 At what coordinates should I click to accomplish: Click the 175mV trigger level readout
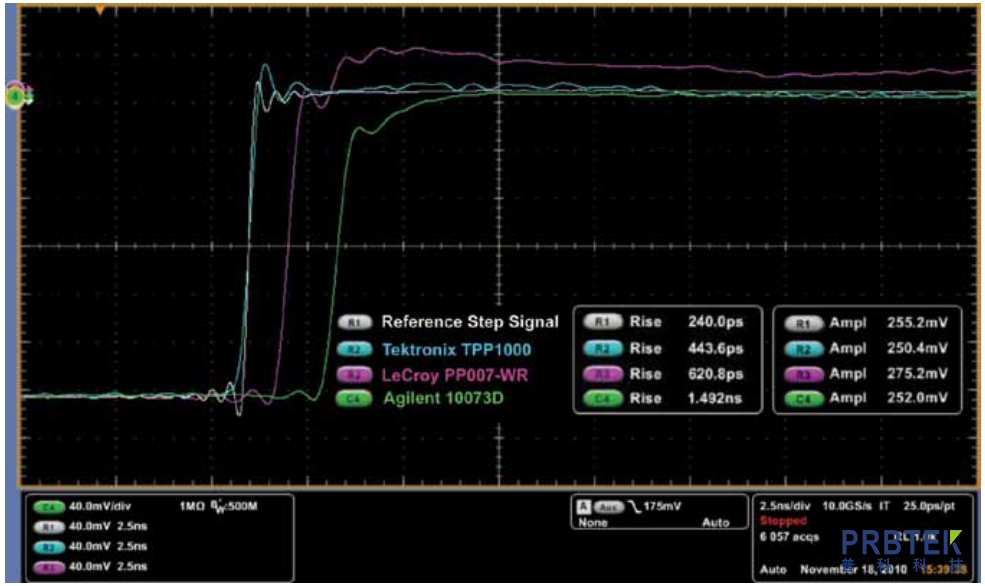point(662,506)
